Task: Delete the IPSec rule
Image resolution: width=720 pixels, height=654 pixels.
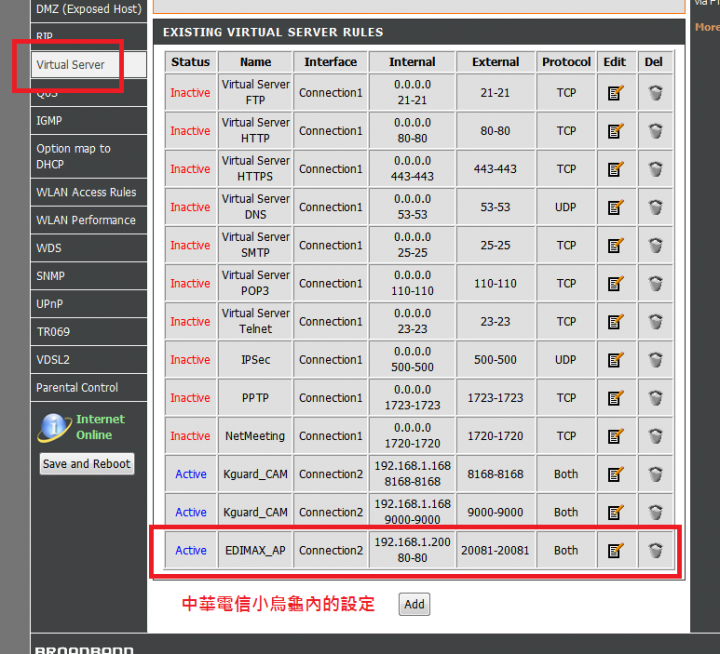Action: (655, 360)
